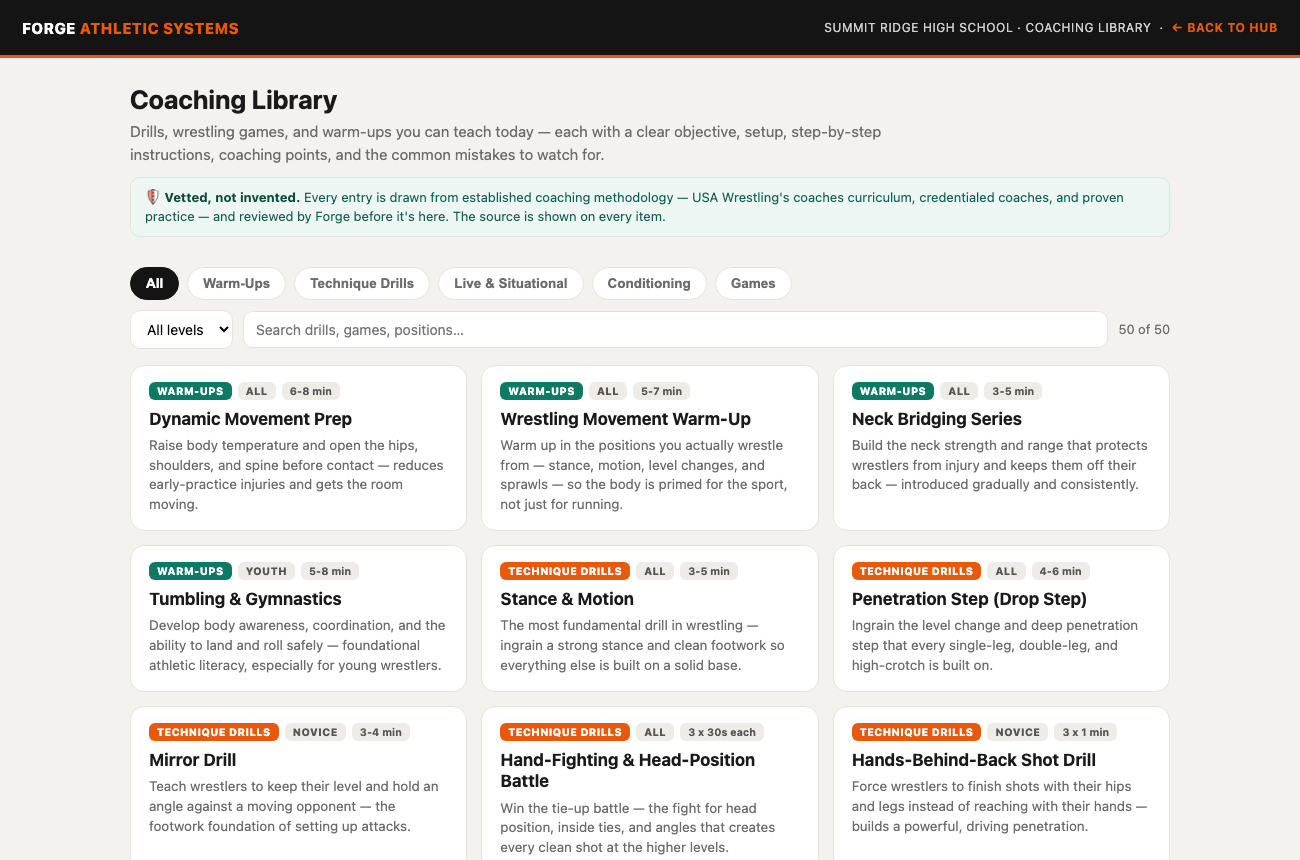Screen dimensions: 1300x860
Task: Focus the search drills input field
Action: 675,330
